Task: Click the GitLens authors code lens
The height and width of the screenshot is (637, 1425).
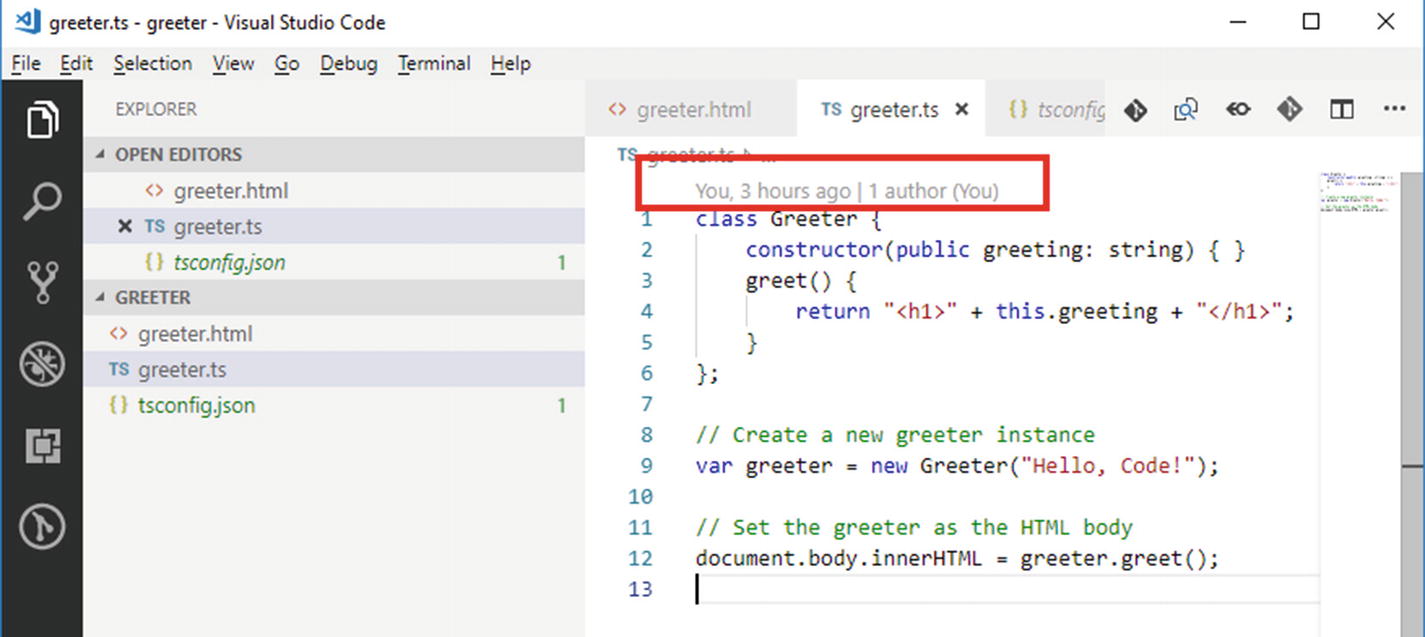Action: pyautogui.click(x=932, y=190)
